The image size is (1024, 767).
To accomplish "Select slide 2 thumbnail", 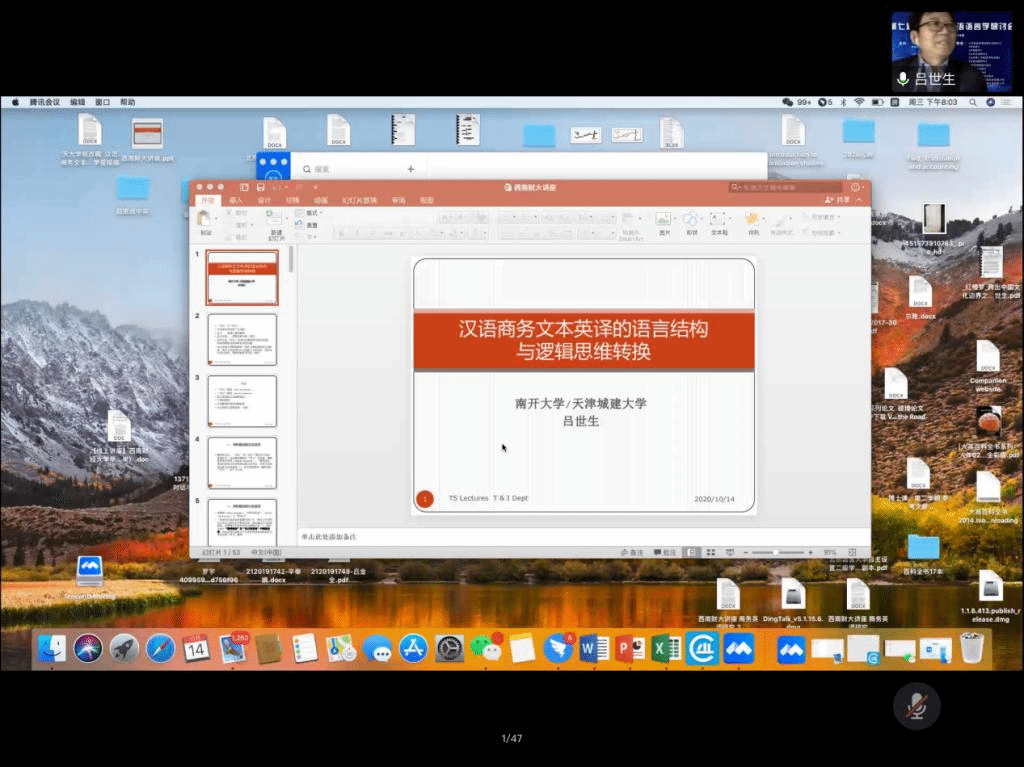I will coord(242,339).
